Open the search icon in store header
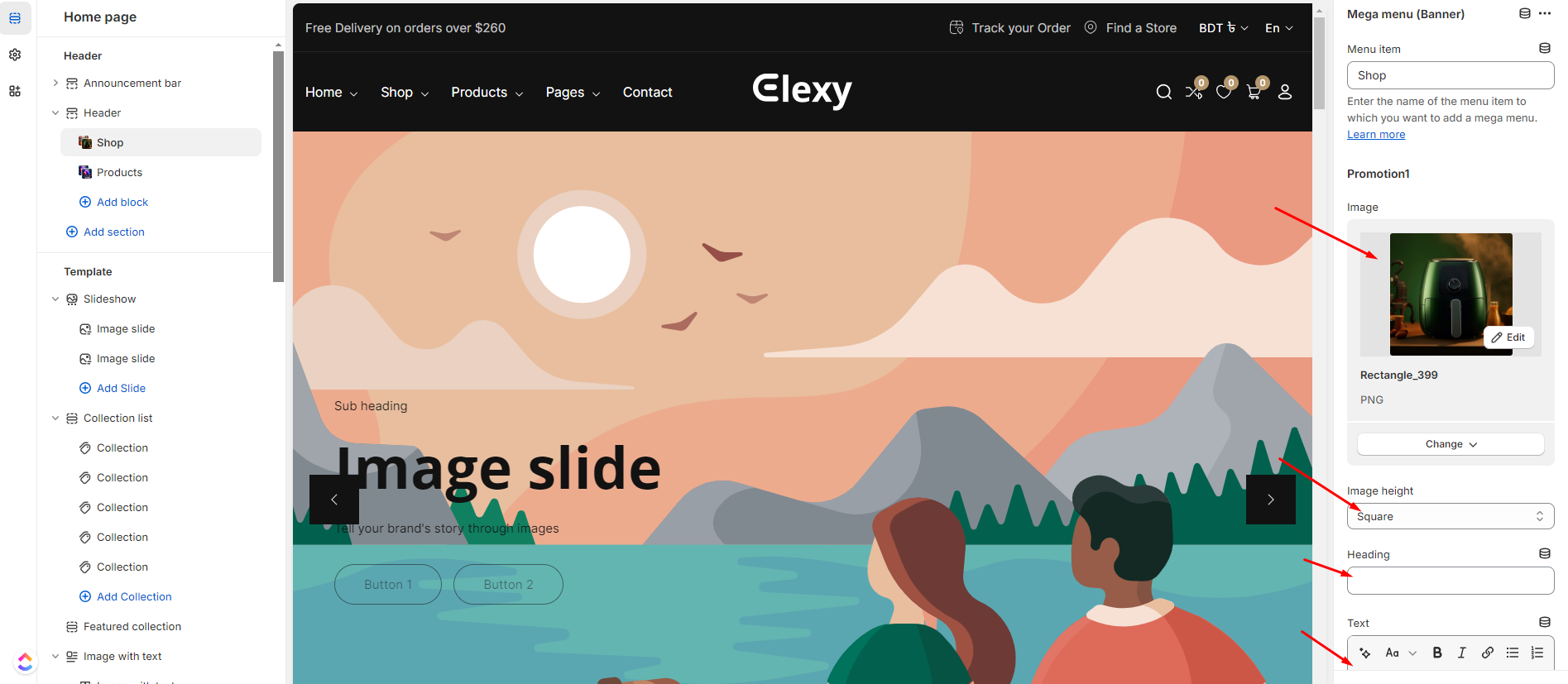 tap(1163, 92)
